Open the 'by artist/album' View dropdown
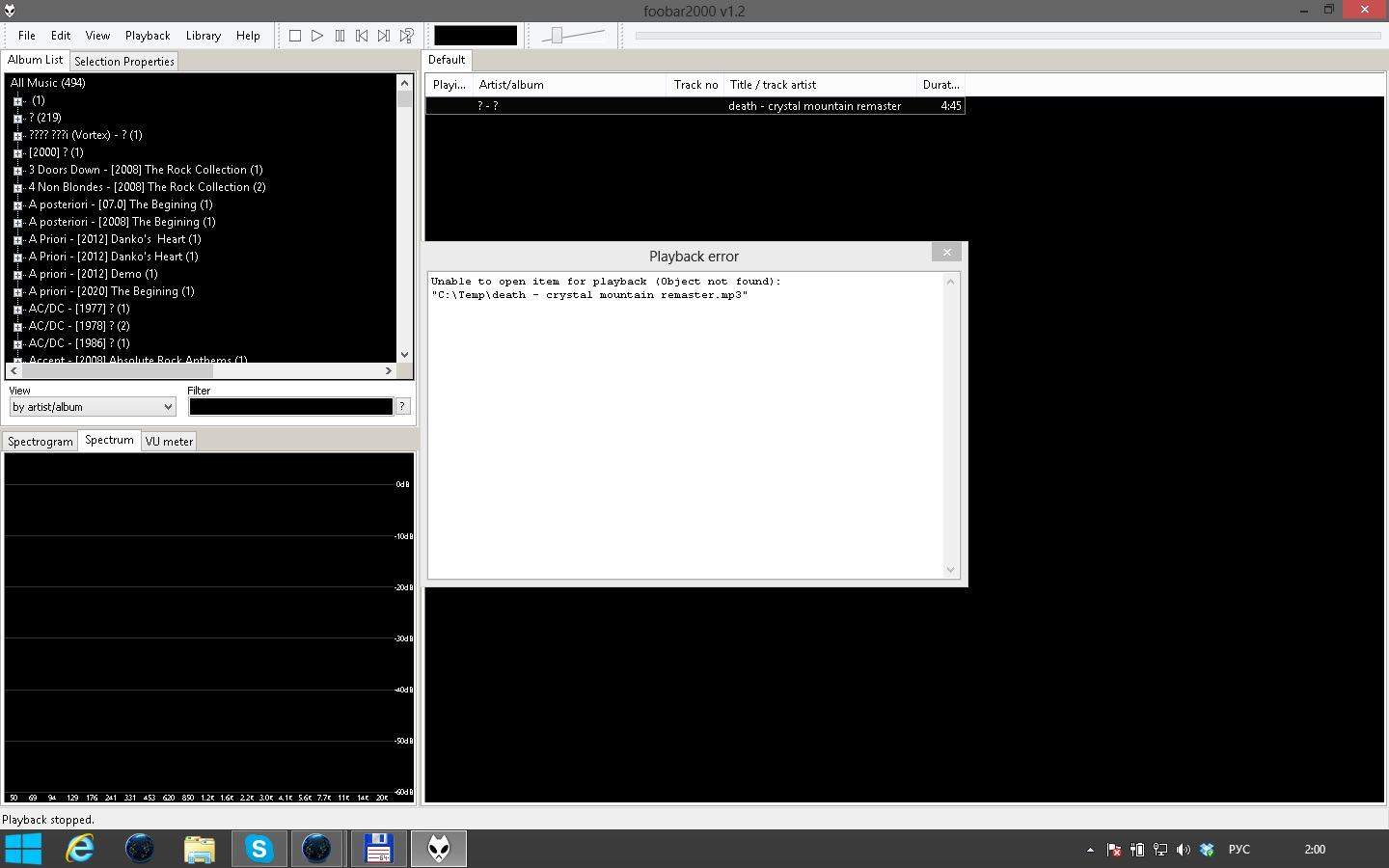 coord(93,407)
